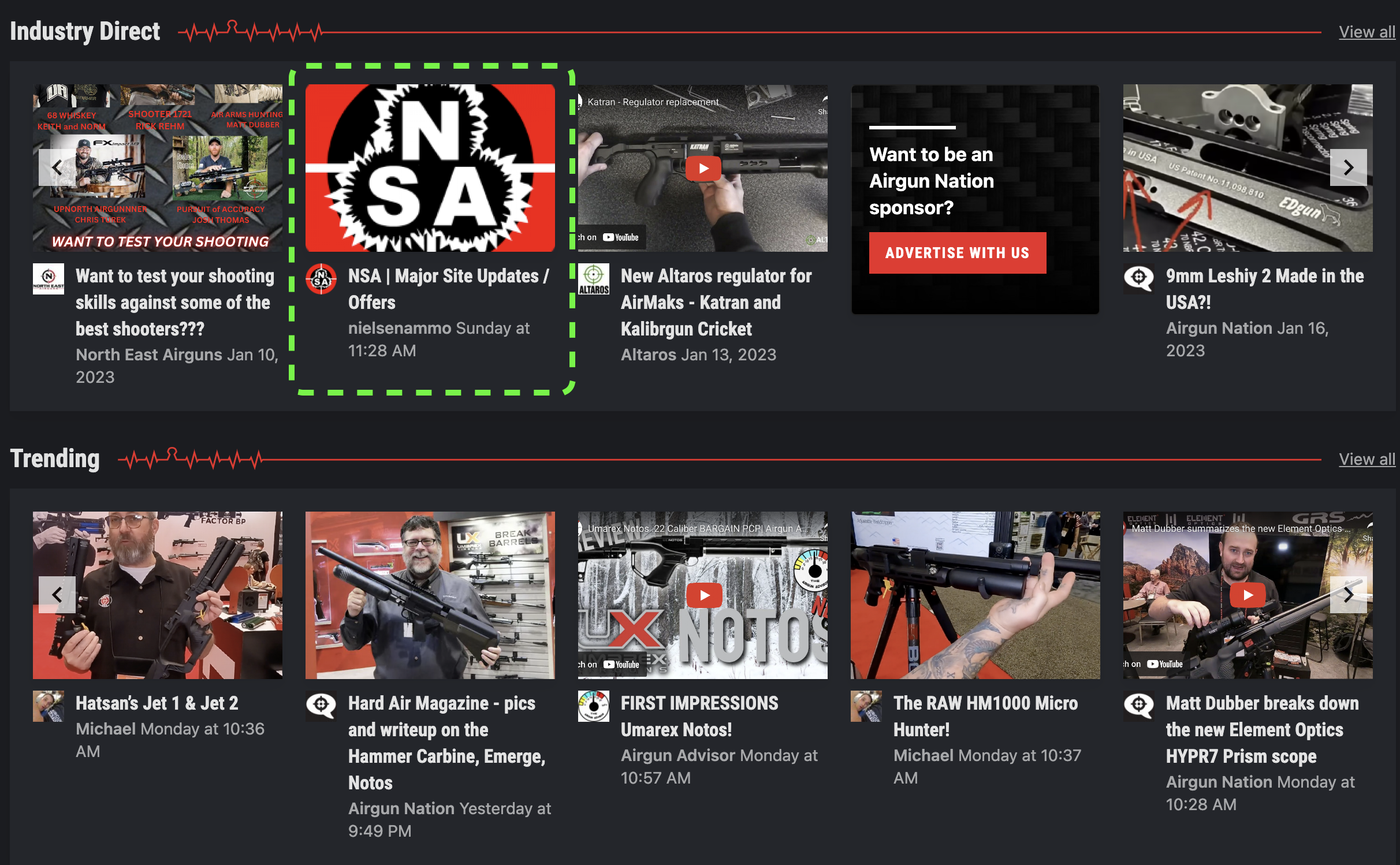The width and height of the screenshot is (1400, 865).
Task: Click the Advertise With Us button
Action: coord(958,253)
